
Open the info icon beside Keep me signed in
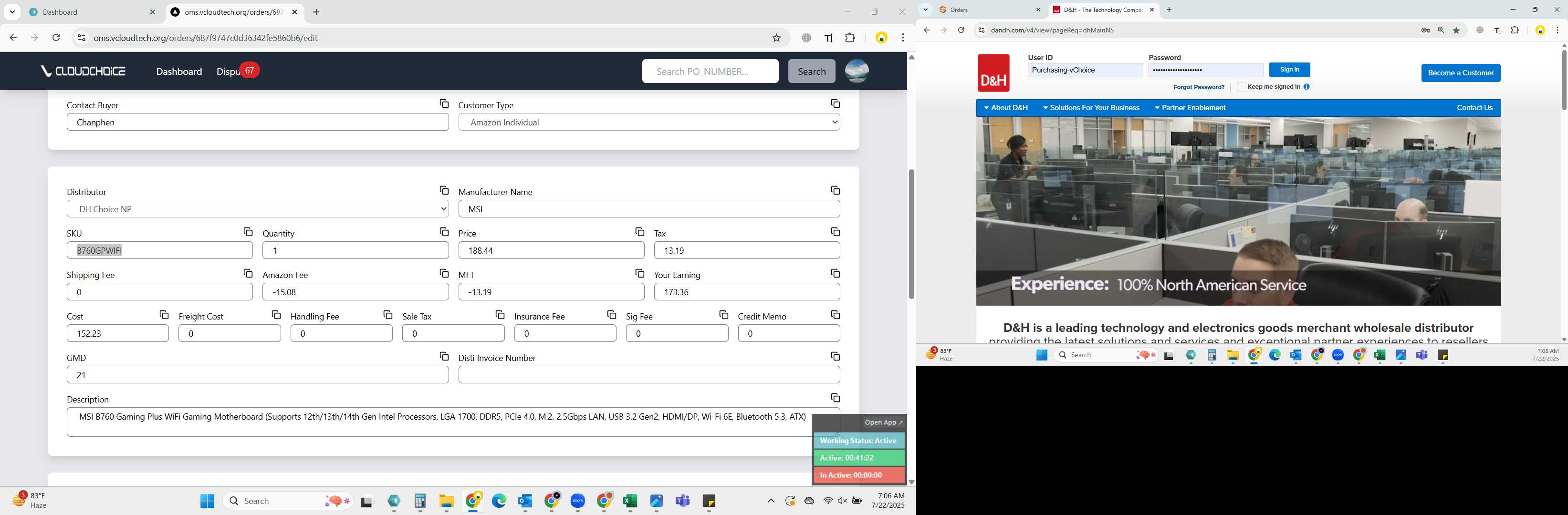[x=1306, y=87]
